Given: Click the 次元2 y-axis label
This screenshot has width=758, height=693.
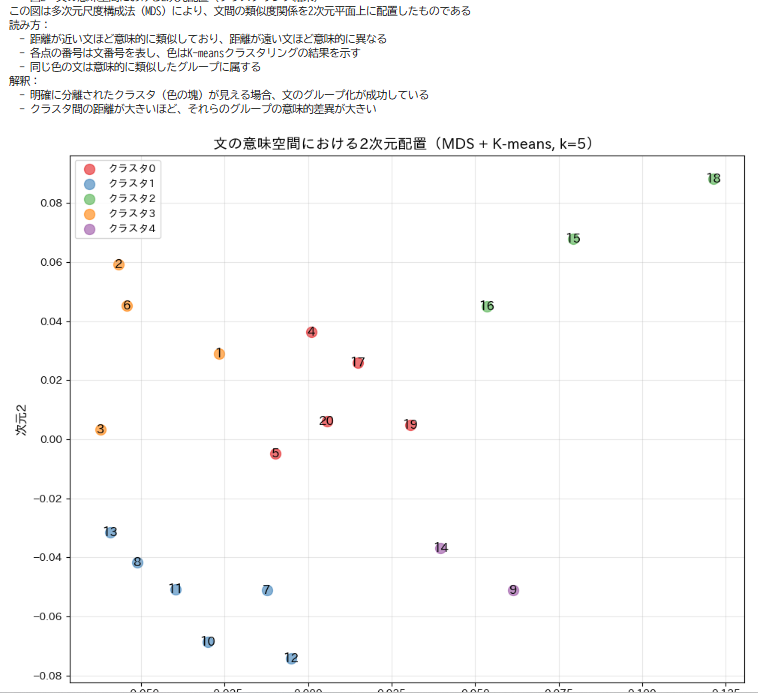Looking at the screenshot, I should tap(21, 418).
